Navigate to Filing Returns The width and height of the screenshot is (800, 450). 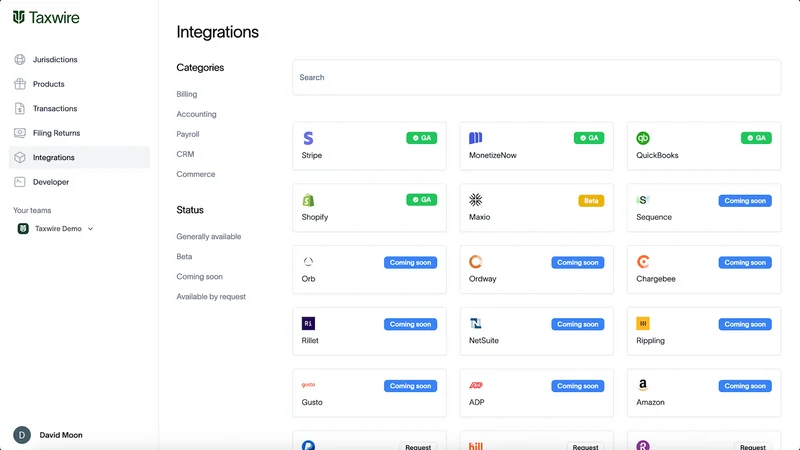tap(79, 133)
